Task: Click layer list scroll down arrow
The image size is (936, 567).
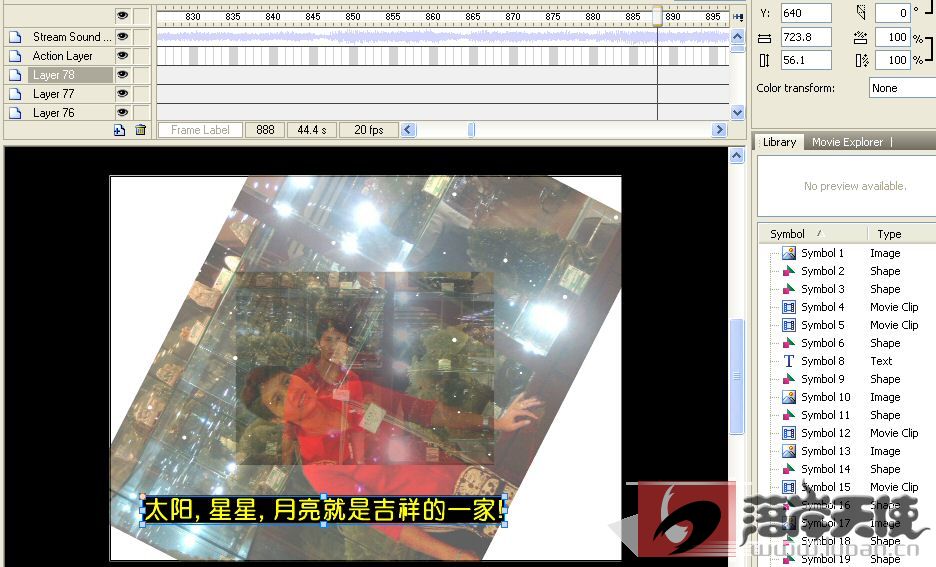Action: click(x=737, y=112)
